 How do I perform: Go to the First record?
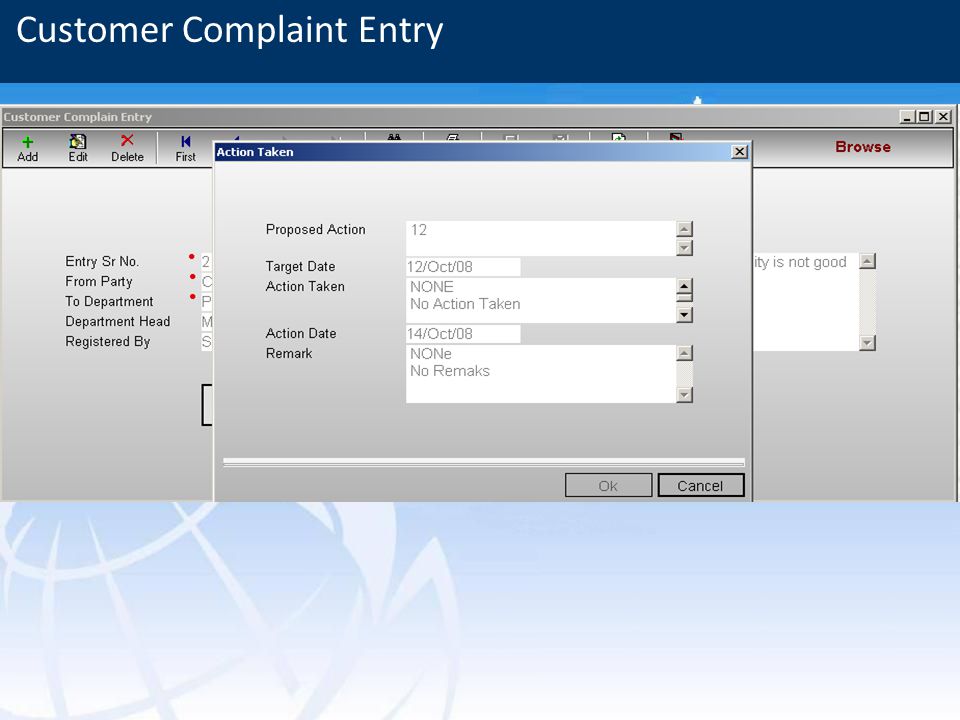coord(186,148)
